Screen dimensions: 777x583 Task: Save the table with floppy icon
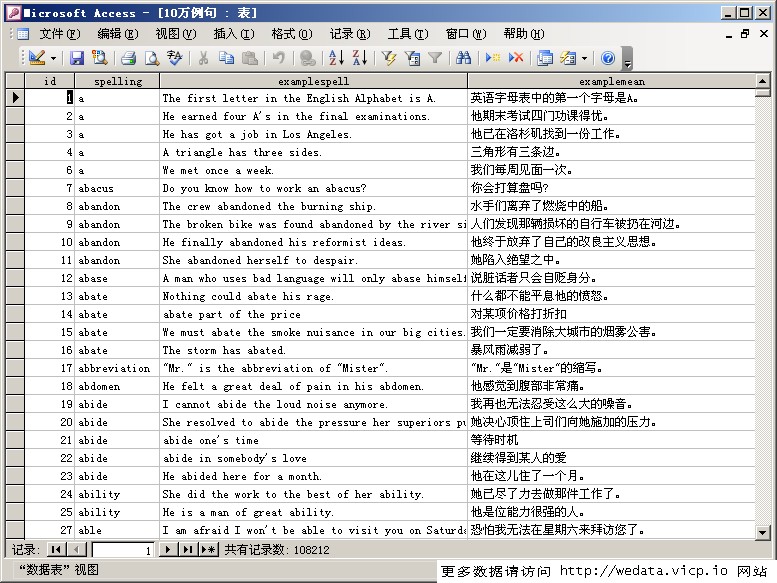click(76, 58)
